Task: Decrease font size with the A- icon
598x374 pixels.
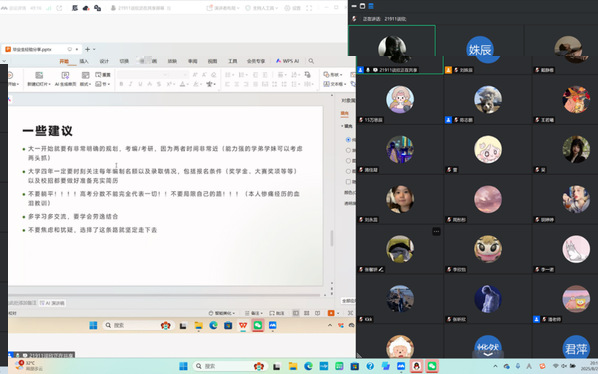Action: (x=204, y=75)
